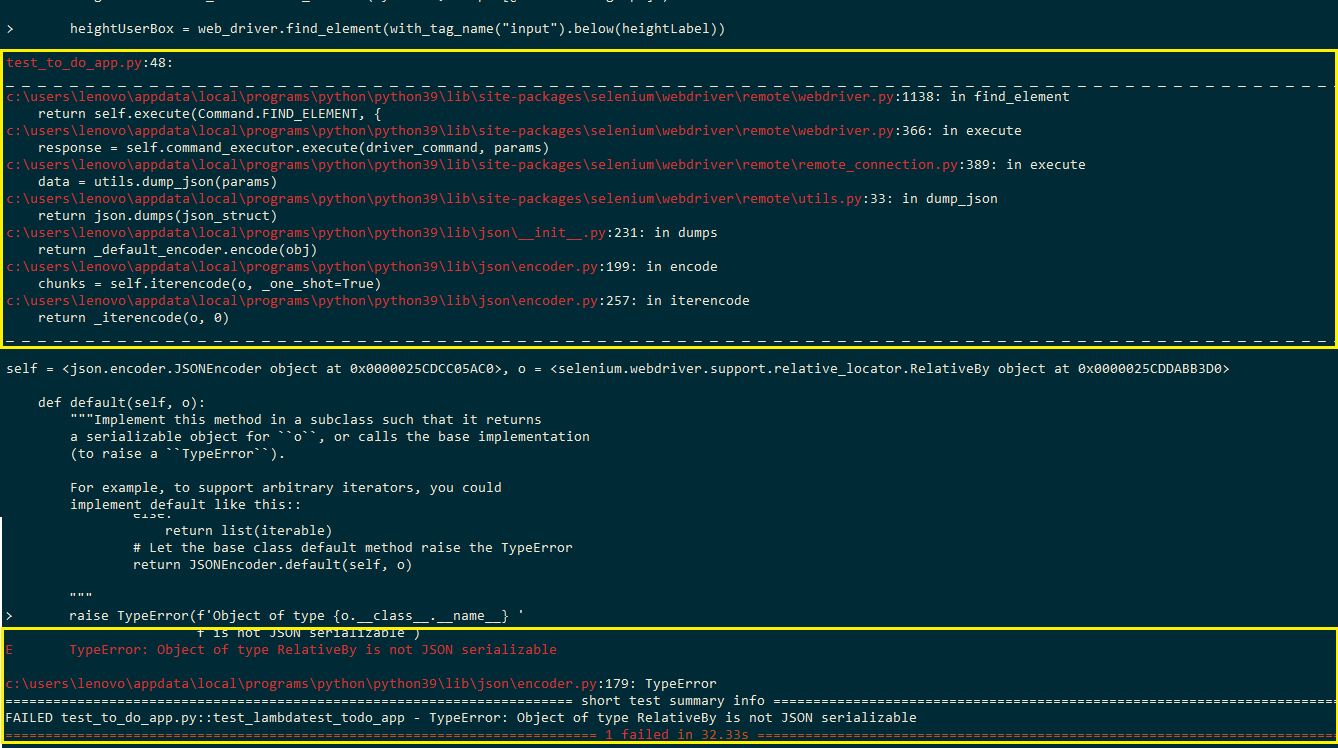Image resolution: width=1338 pixels, height=748 pixels.
Task: Click the encoder.py:257 in iterencode path
Action: point(377,301)
